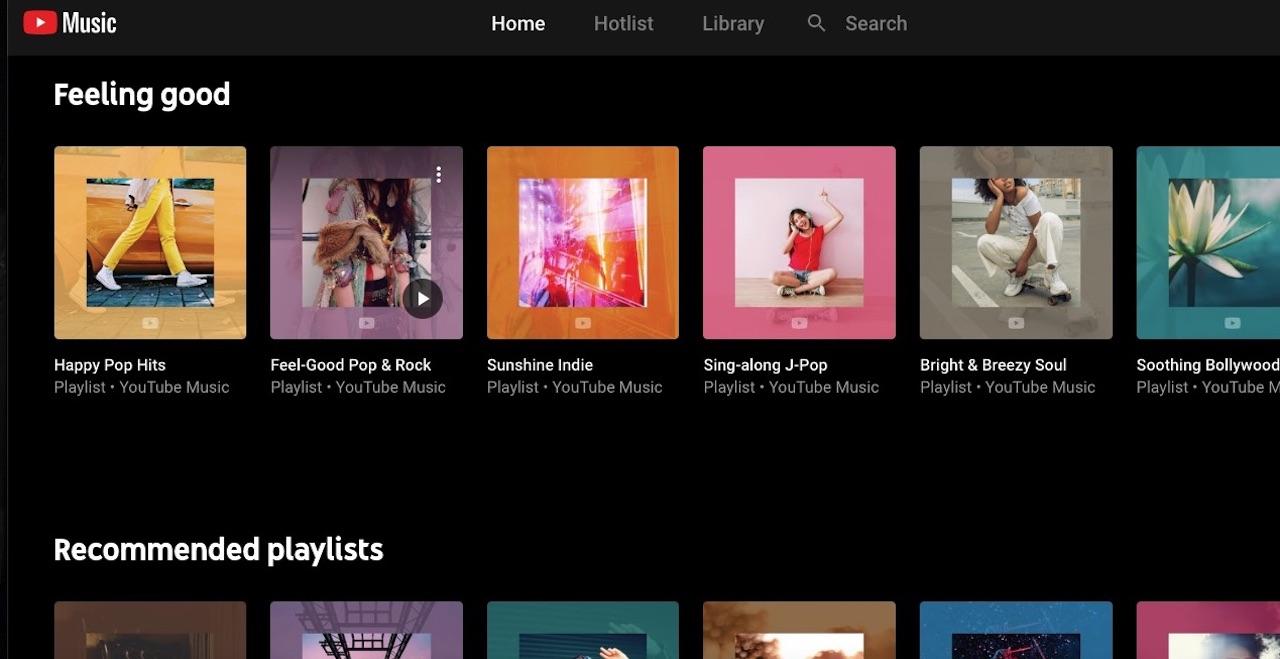
Task: Go to the Home tab
Action: pos(518,23)
